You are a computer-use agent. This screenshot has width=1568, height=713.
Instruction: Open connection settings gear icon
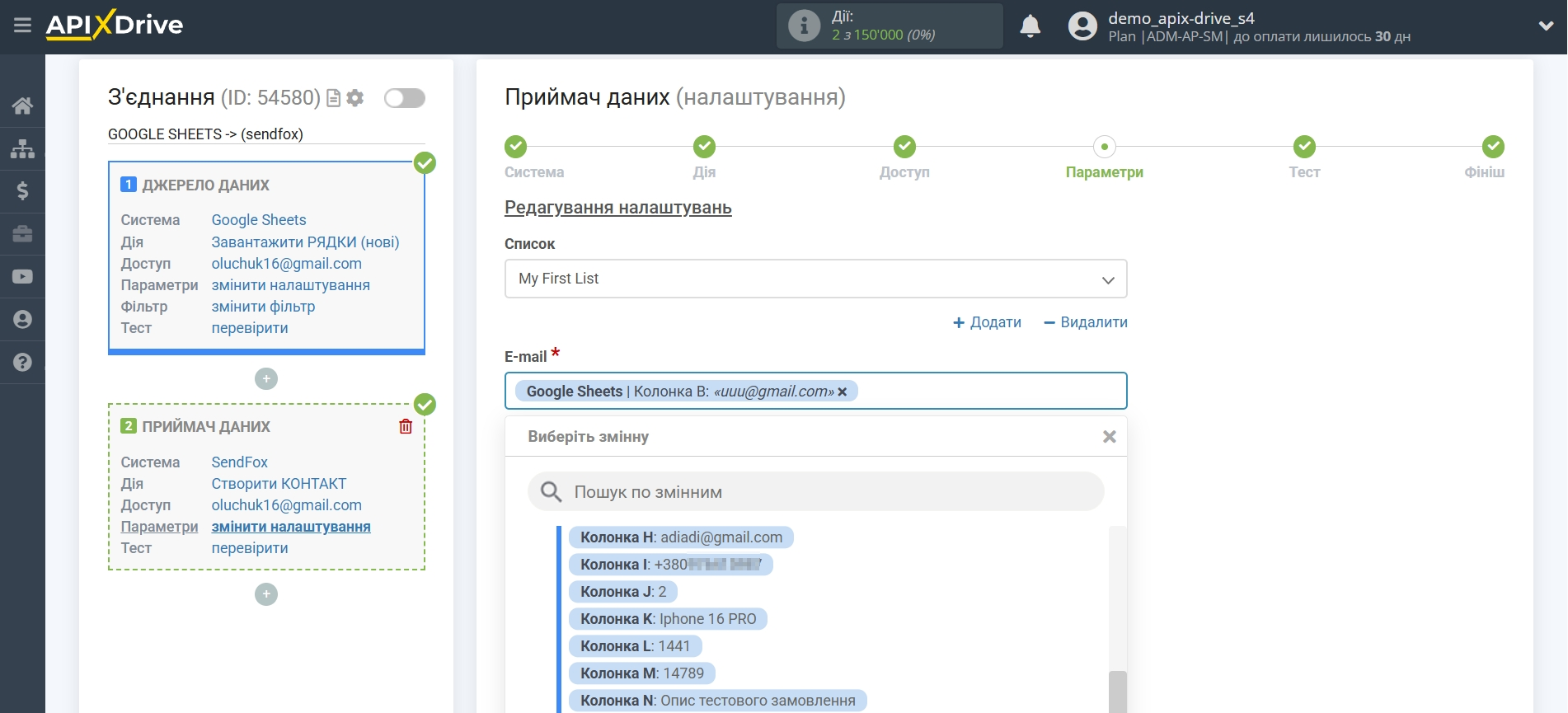tap(355, 98)
